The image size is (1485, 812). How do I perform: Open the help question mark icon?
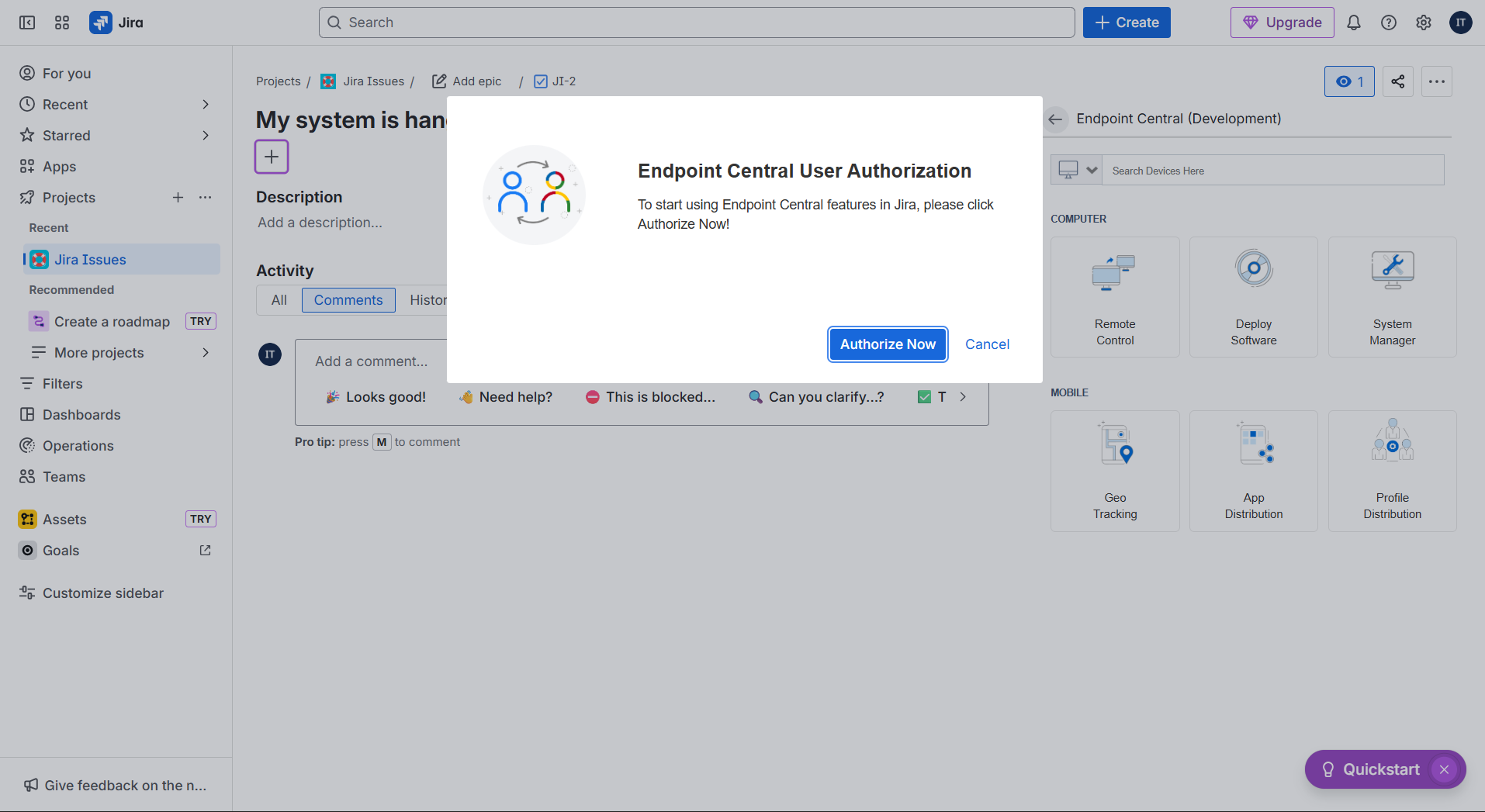pyautogui.click(x=1389, y=22)
